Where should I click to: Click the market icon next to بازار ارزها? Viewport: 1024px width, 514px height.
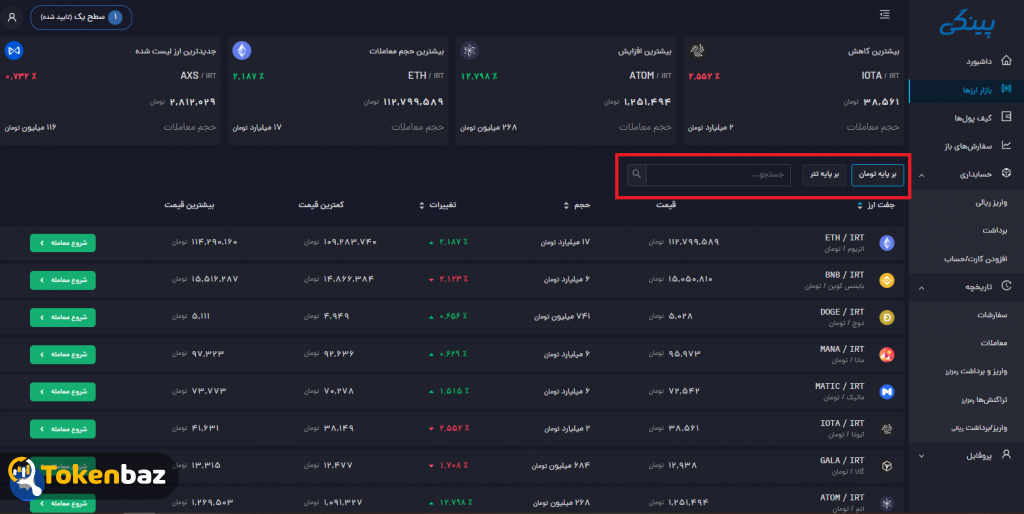1006,89
